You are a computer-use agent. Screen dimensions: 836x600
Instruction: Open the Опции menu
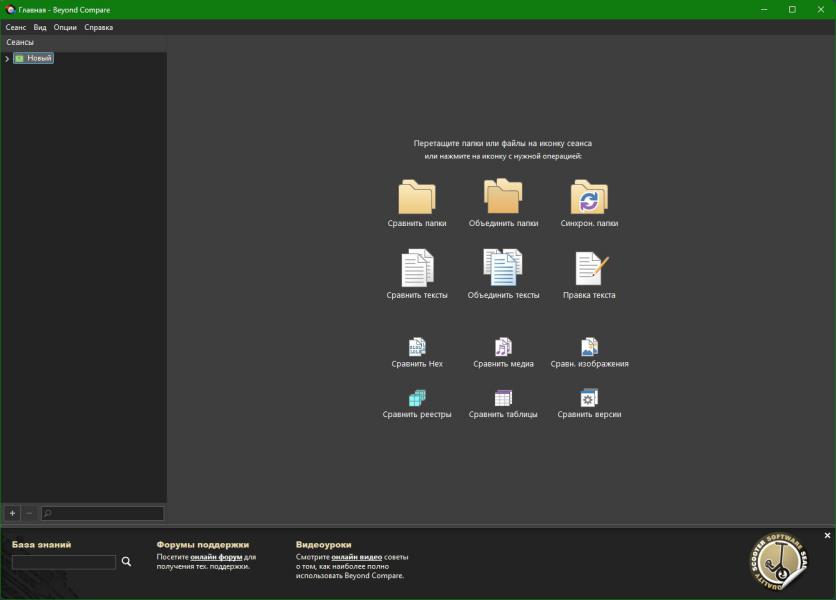coord(65,28)
